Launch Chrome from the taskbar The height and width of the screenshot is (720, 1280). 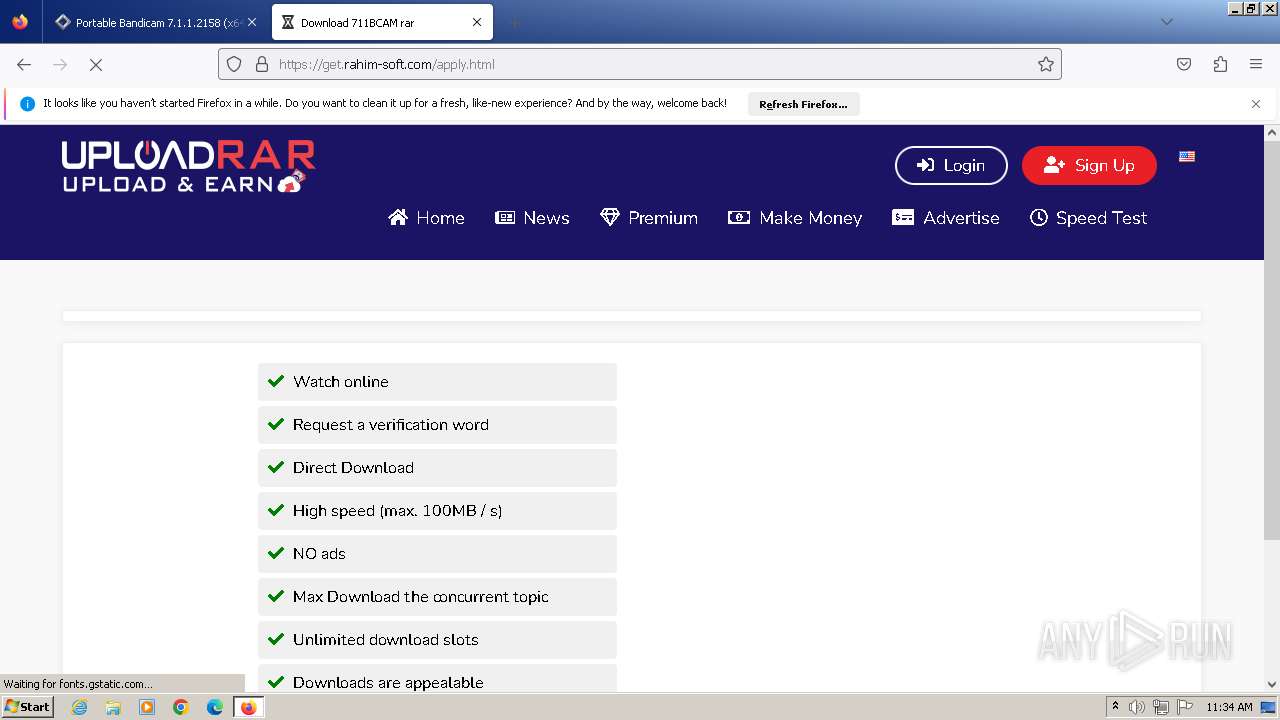(181, 707)
